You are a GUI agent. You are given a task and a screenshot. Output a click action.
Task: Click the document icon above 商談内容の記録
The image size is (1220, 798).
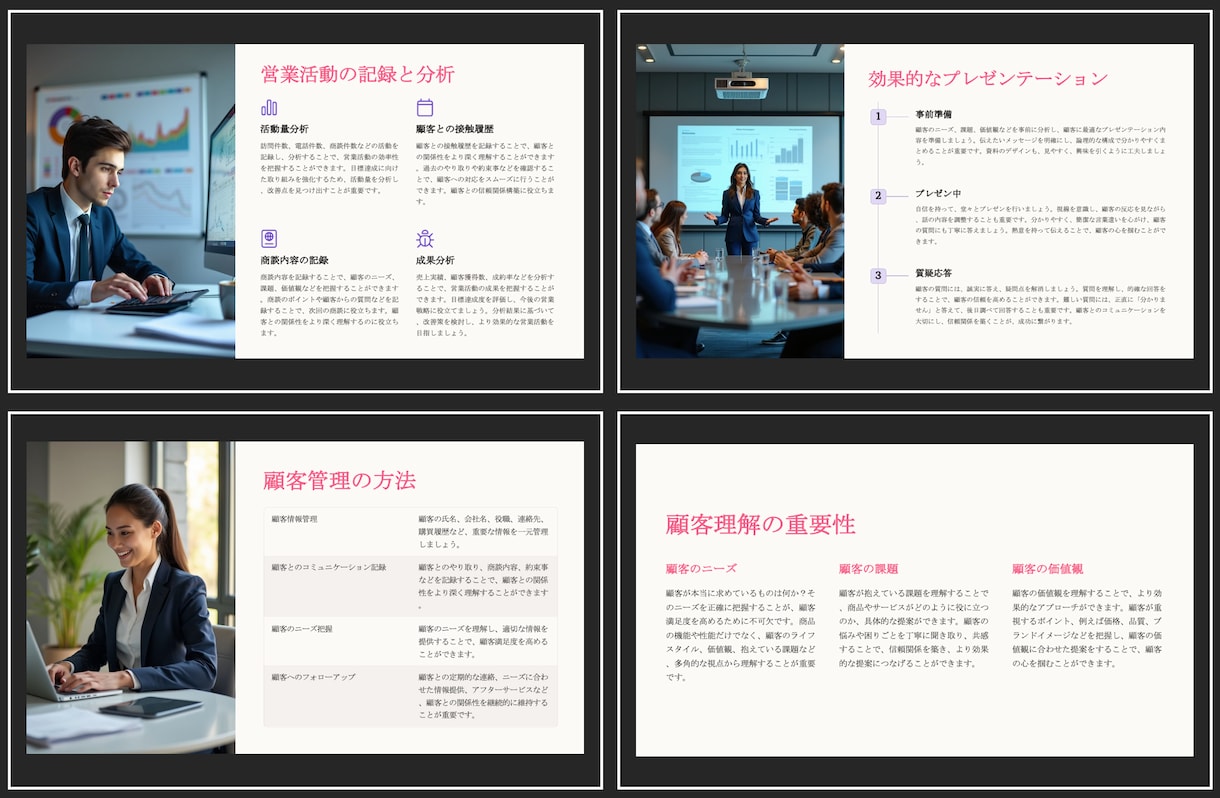click(269, 238)
